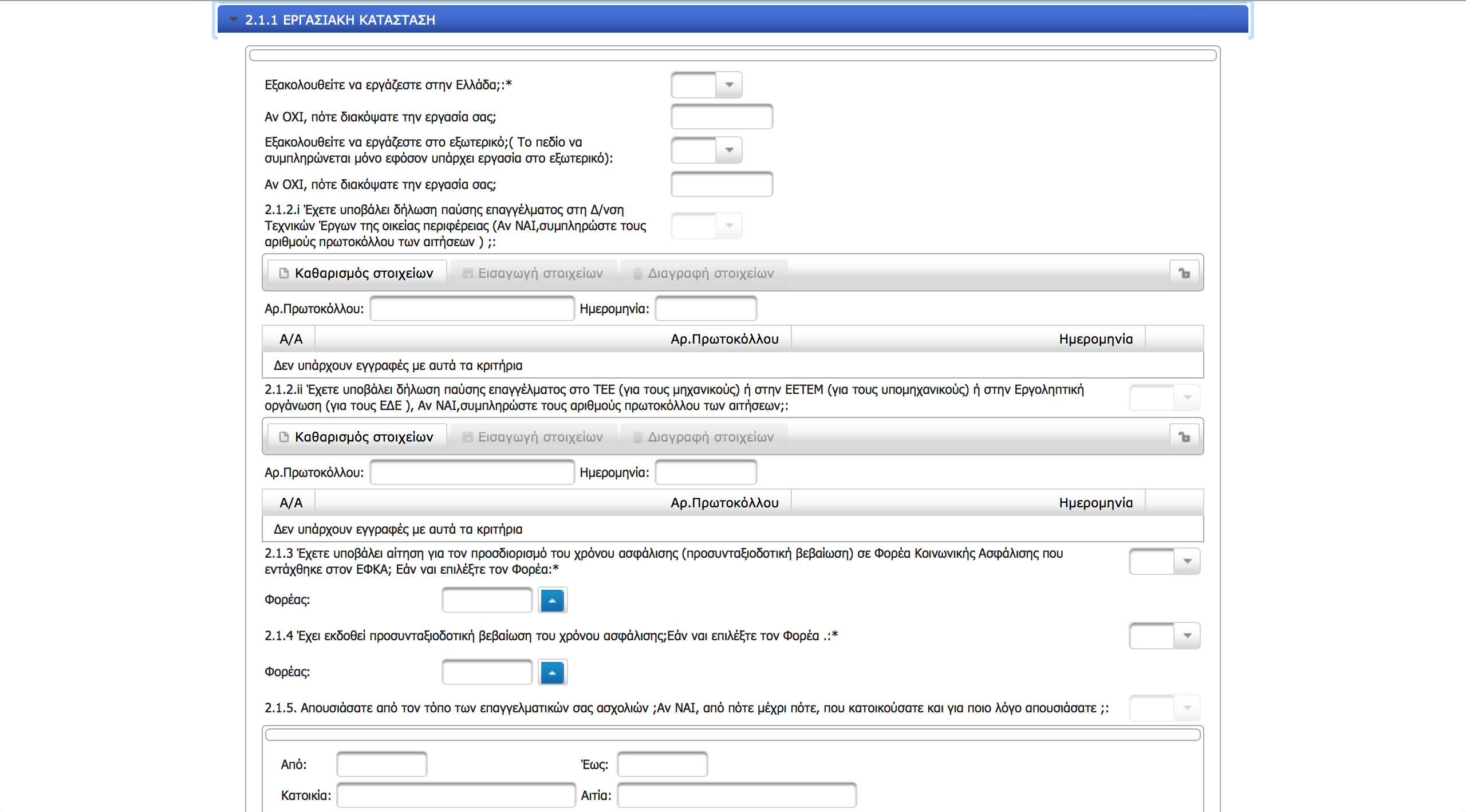Image resolution: width=1466 pixels, height=812 pixels.
Task: Click the unlock icon in the 2.1.2.ii toolbar
Action: 1184,437
